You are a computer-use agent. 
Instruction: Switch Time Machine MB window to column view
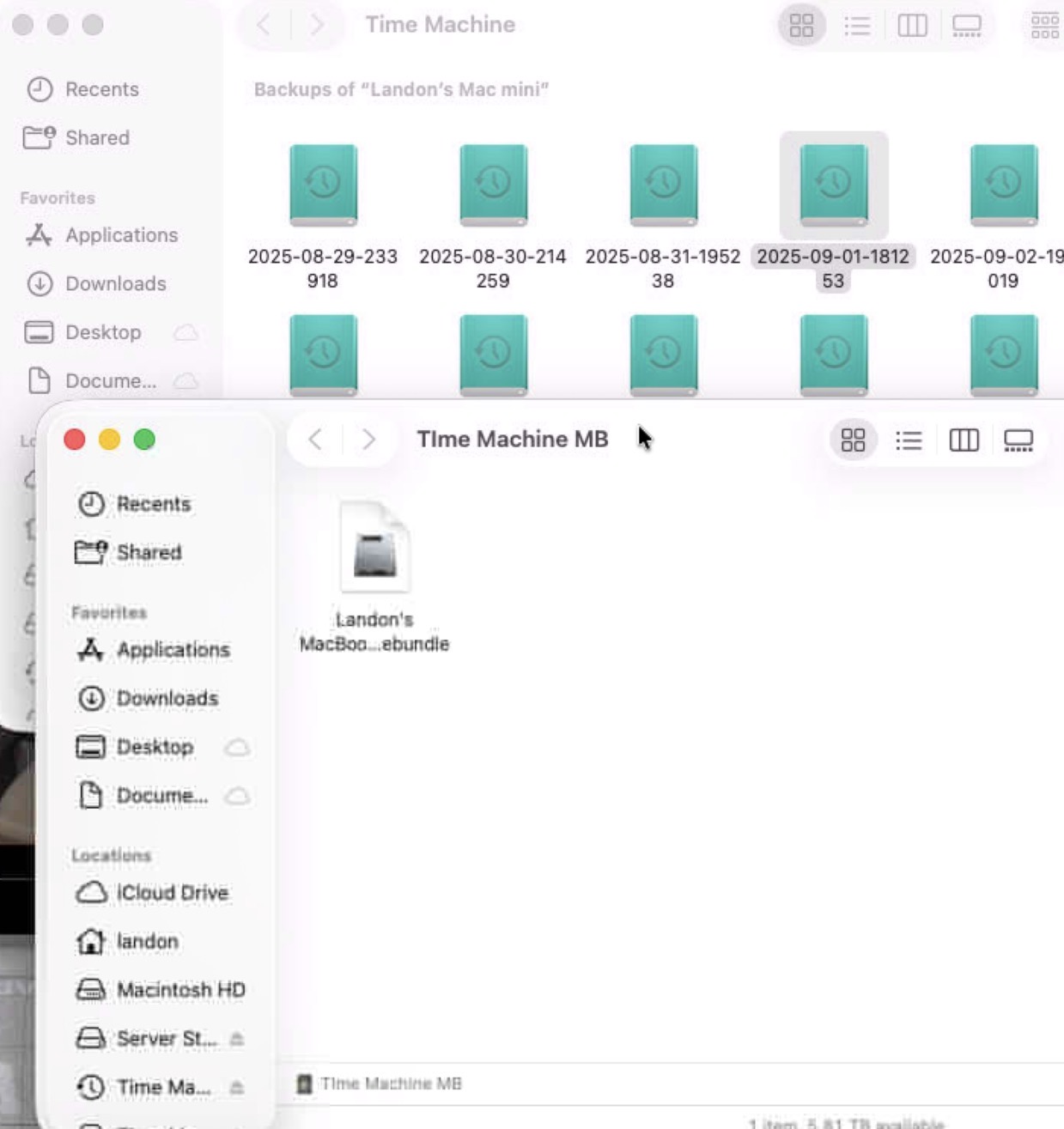click(x=964, y=440)
